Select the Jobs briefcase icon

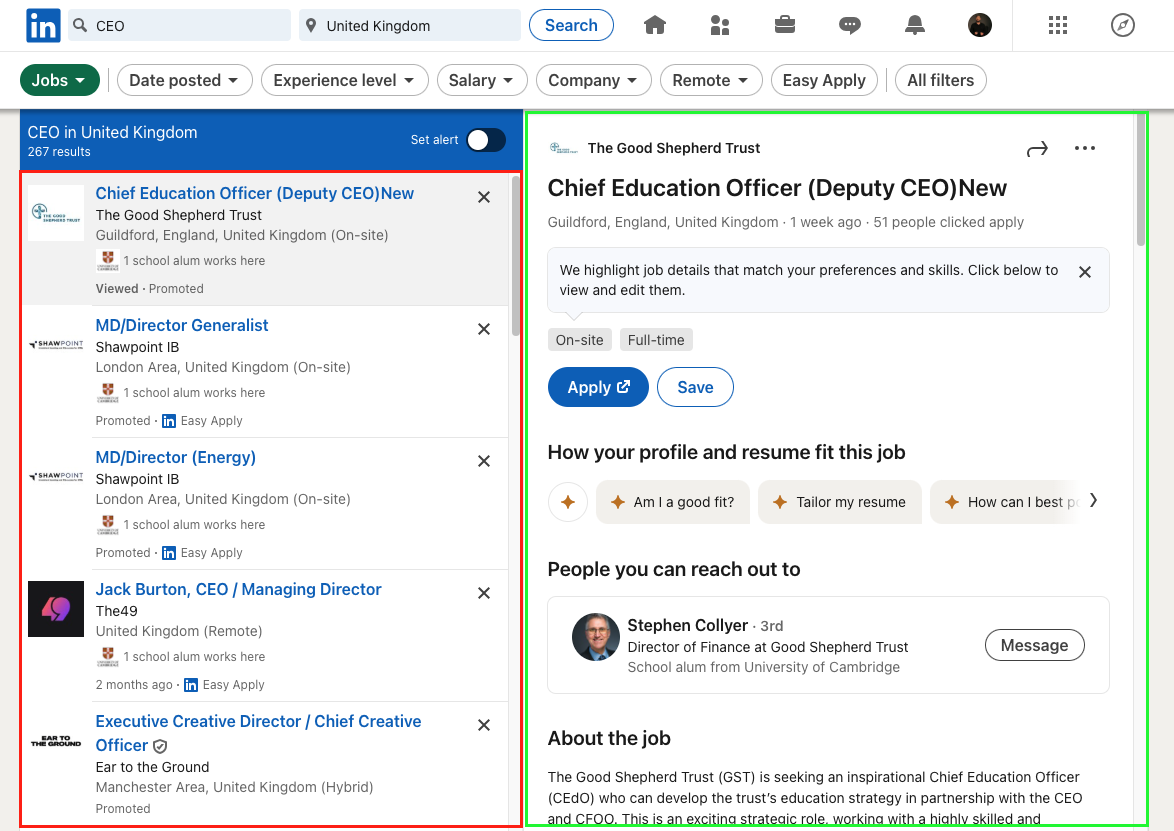pyautogui.click(x=785, y=25)
